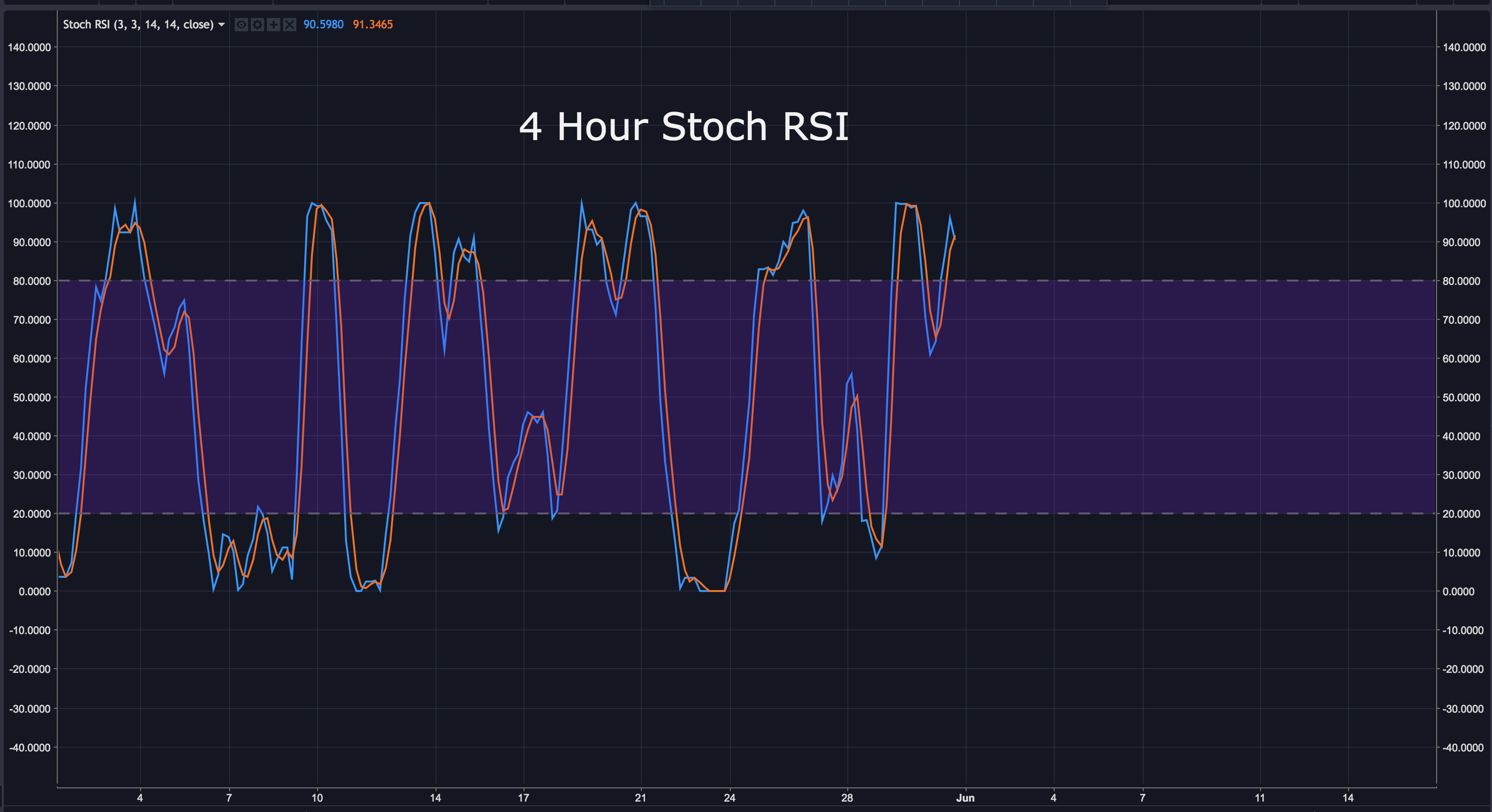Open Stoch RSI settings gear icon
This screenshot has height=812, width=1492.
[x=258, y=24]
